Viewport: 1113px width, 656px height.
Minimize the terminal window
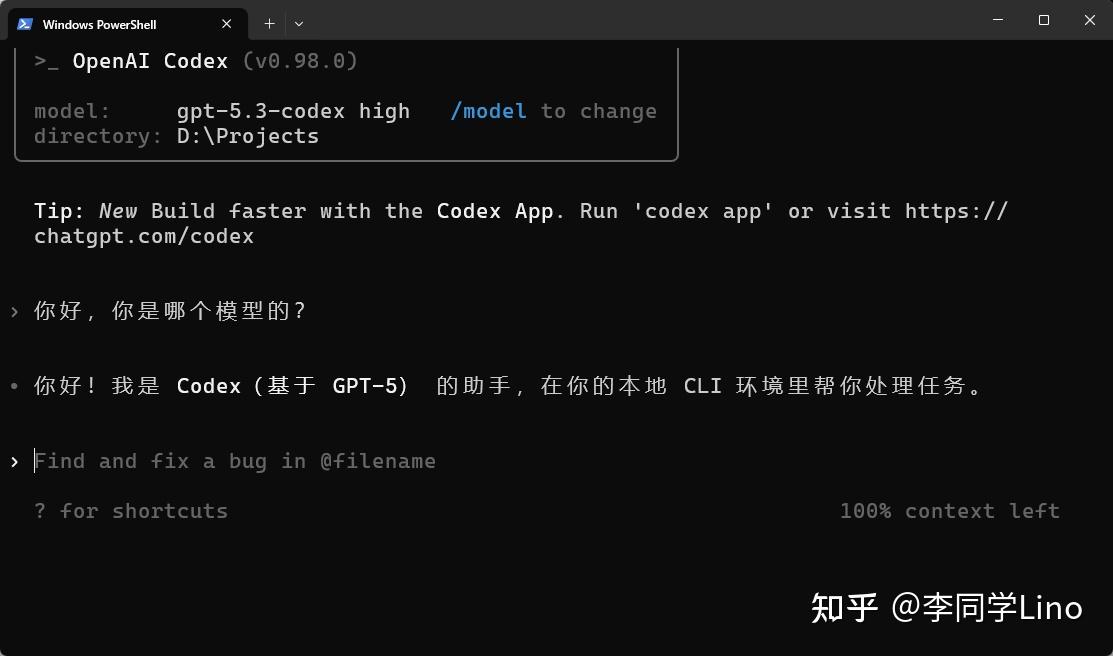pos(997,20)
